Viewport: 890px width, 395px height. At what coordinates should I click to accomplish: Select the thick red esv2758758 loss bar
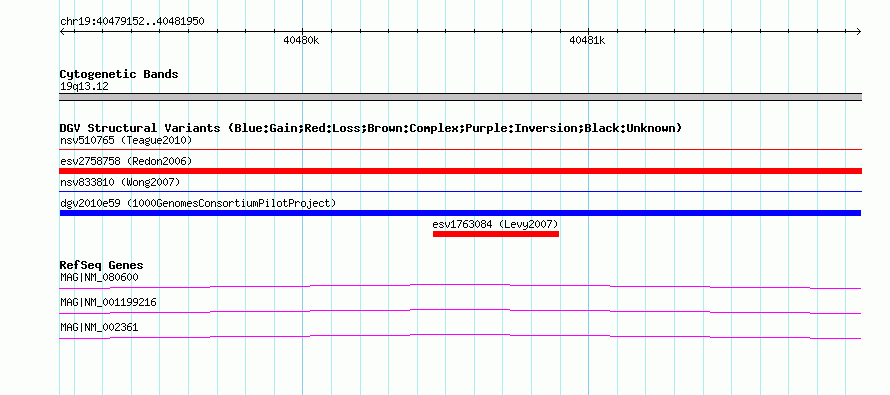460,171
